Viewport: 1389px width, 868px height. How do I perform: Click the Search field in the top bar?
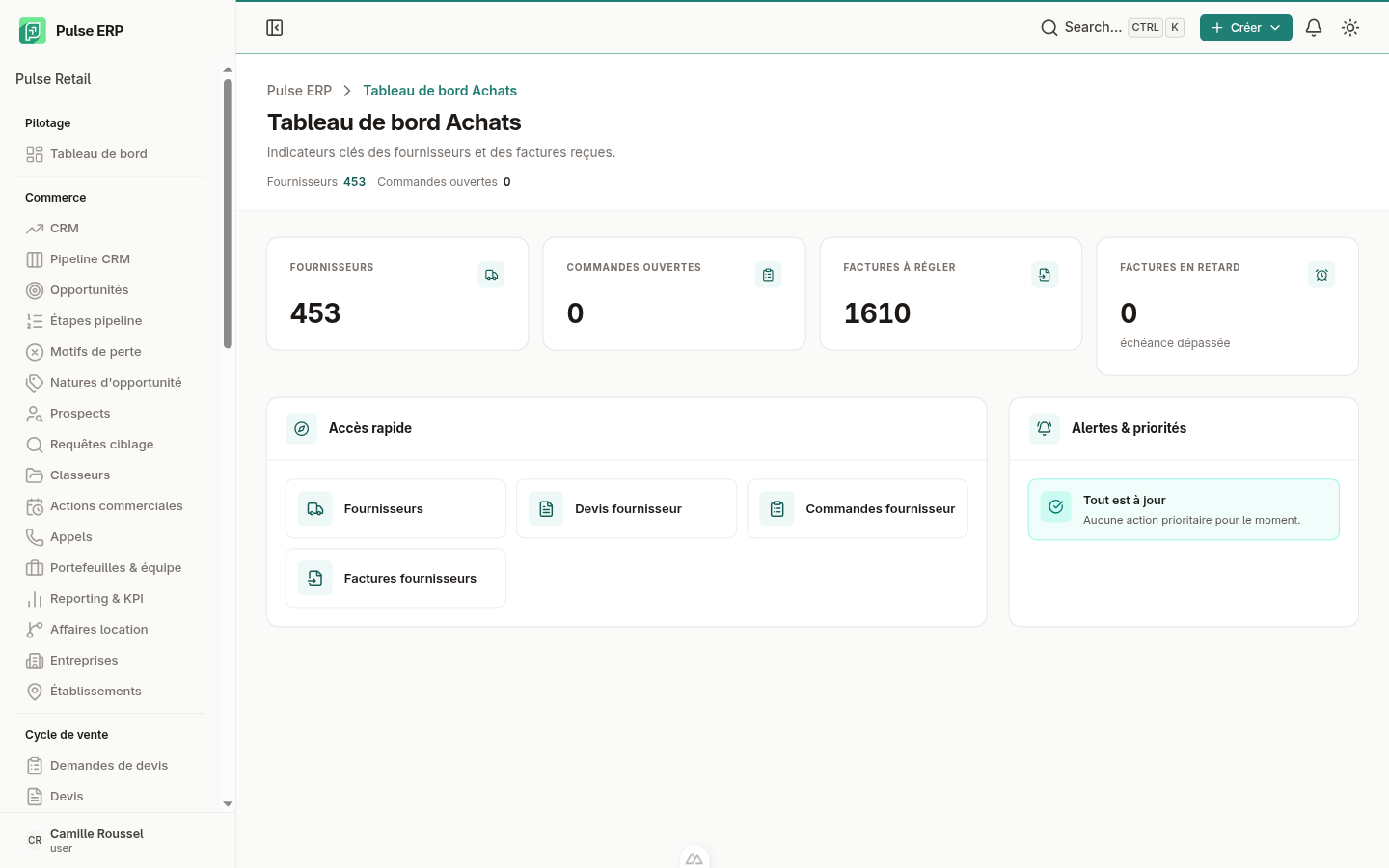pyautogui.click(x=1112, y=28)
